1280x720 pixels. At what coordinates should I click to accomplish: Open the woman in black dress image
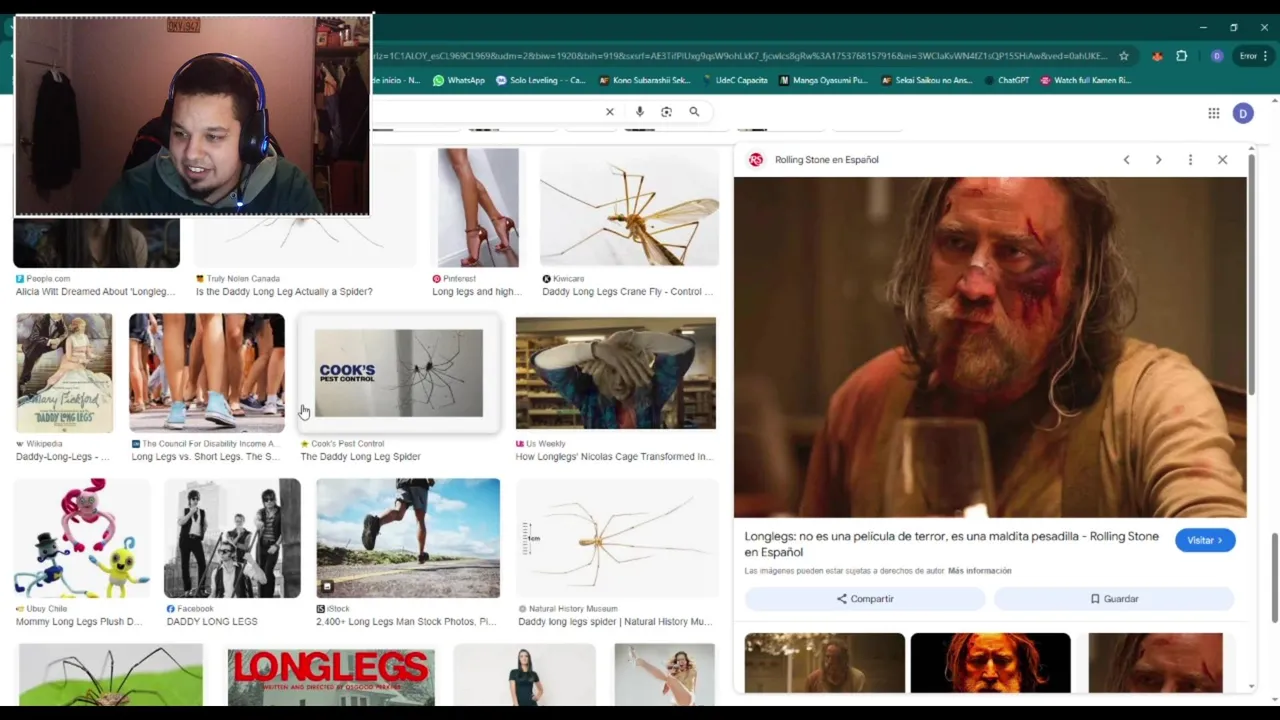pos(524,675)
